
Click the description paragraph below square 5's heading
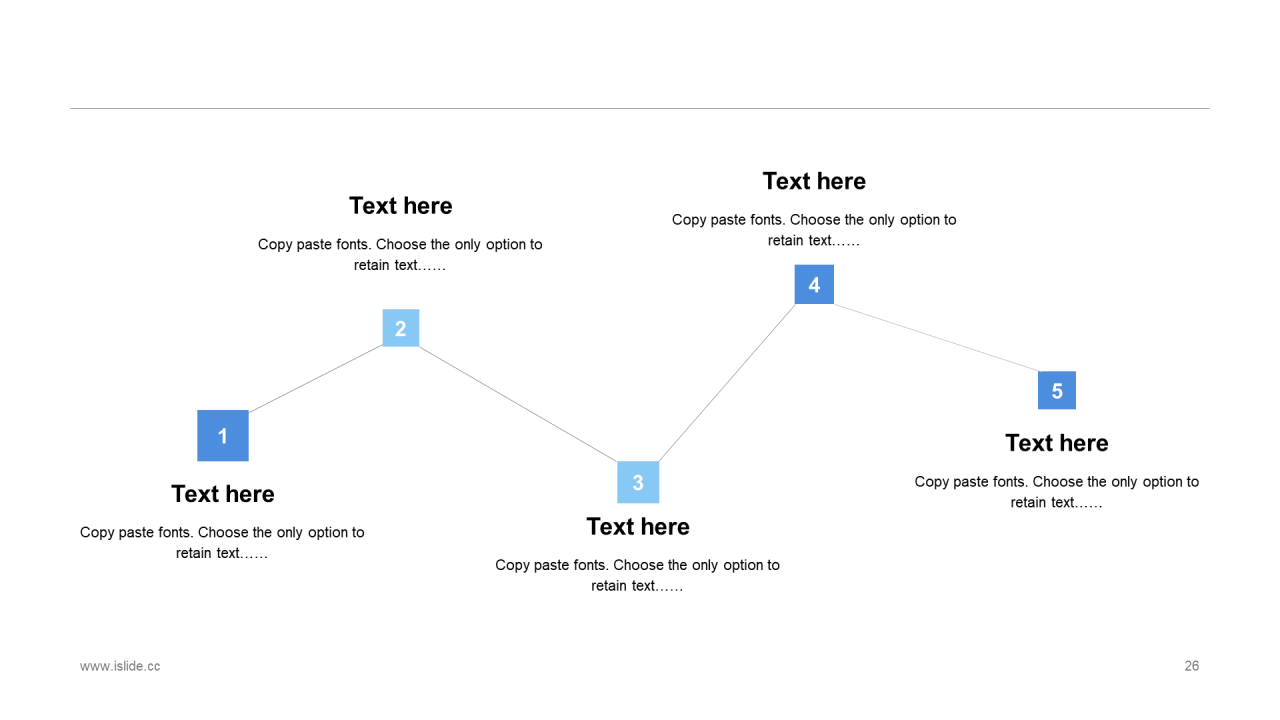coord(1056,492)
